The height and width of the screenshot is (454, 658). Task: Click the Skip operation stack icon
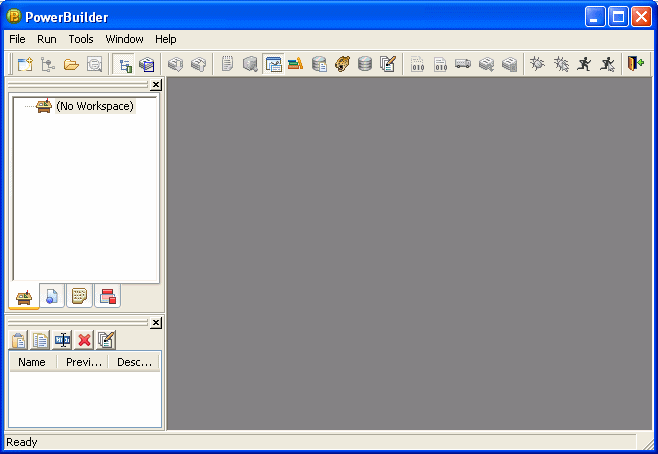tap(486, 64)
